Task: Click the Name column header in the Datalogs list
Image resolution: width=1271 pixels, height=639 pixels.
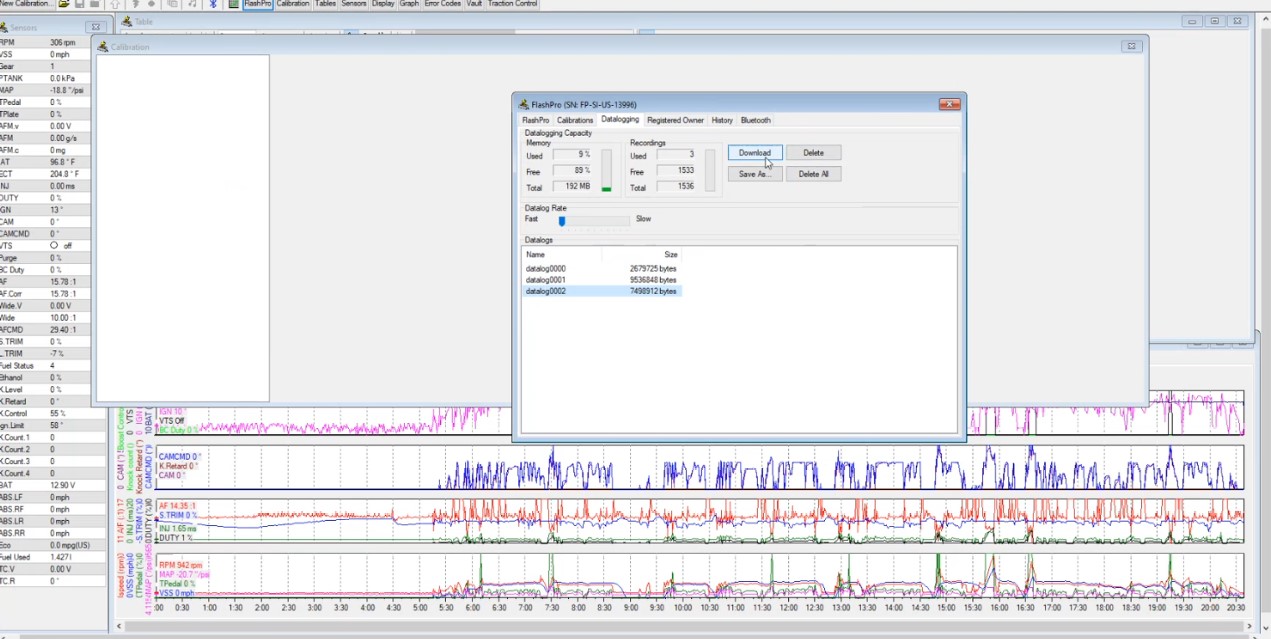Action: coord(561,255)
